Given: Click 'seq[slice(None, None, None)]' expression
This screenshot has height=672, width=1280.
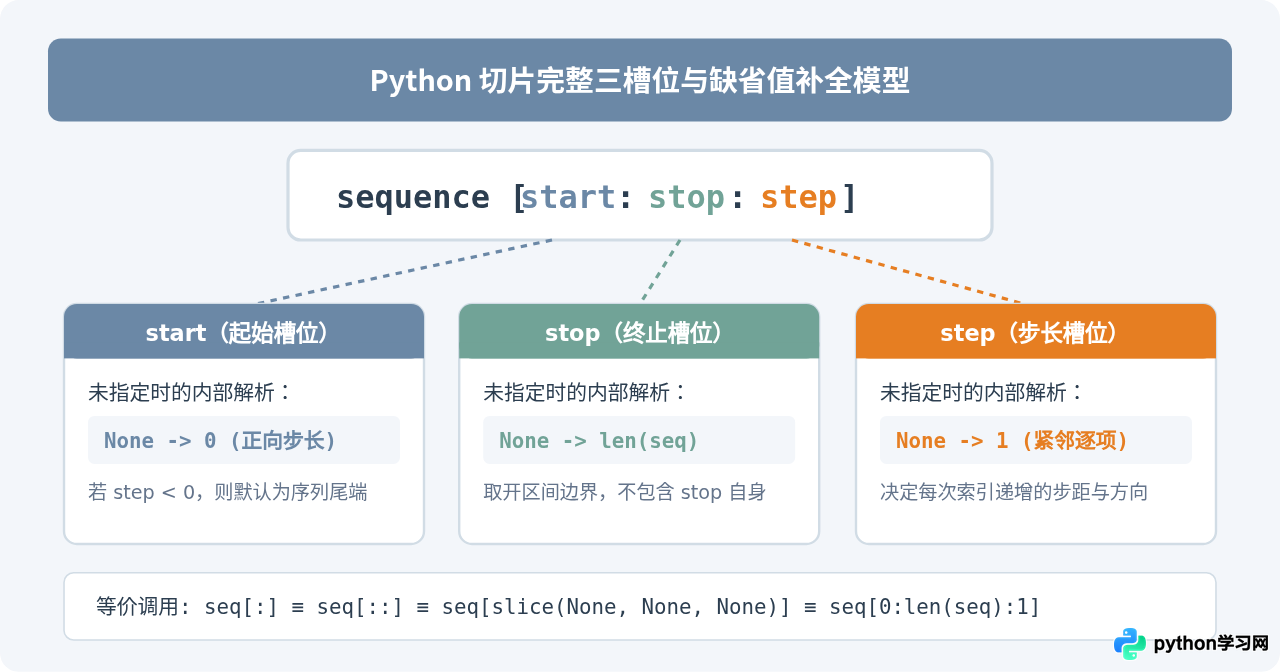Looking at the screenshot, I should point(616,606).
